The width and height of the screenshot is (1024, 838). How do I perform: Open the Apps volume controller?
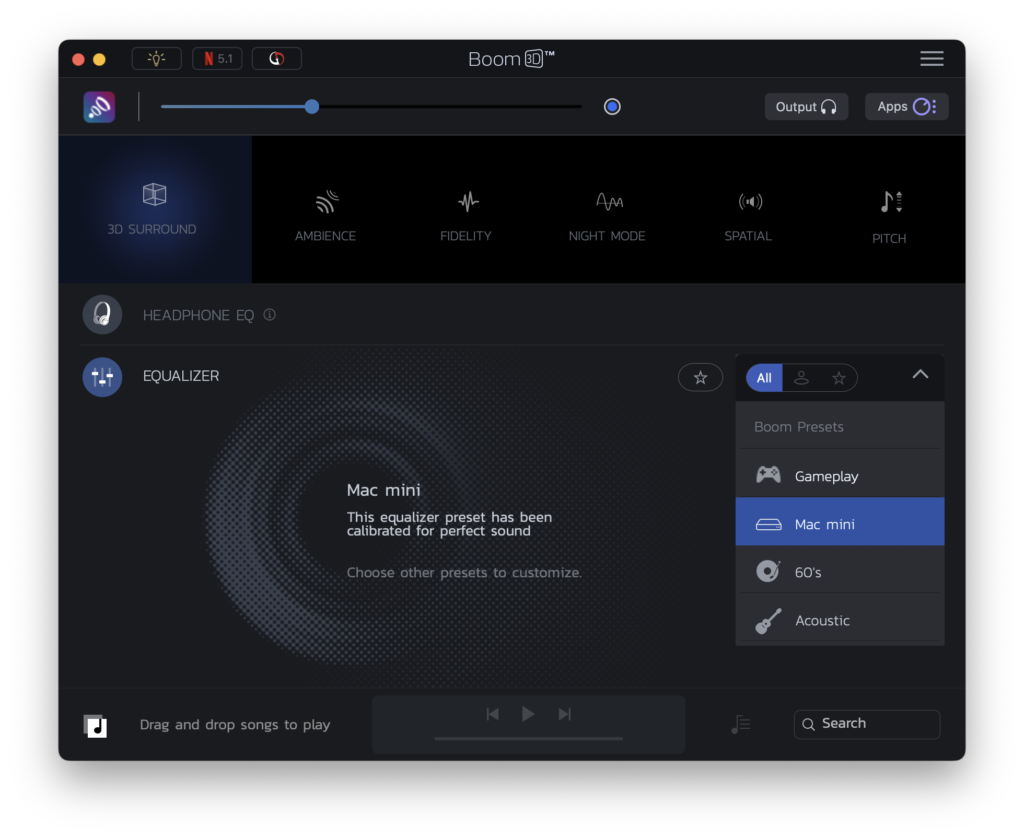[x=906, y=106]
